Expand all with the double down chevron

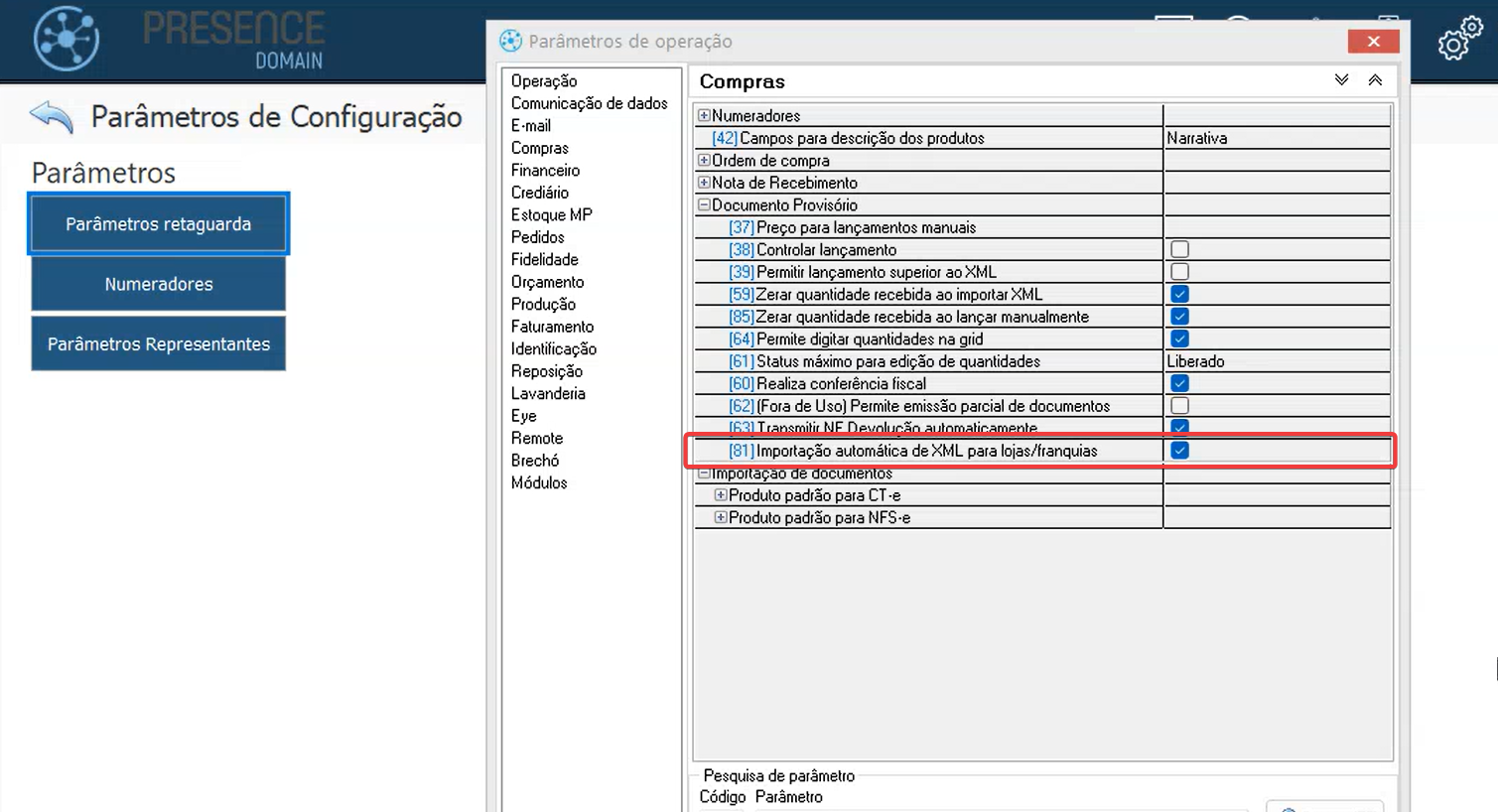(x=1341, y=80)
